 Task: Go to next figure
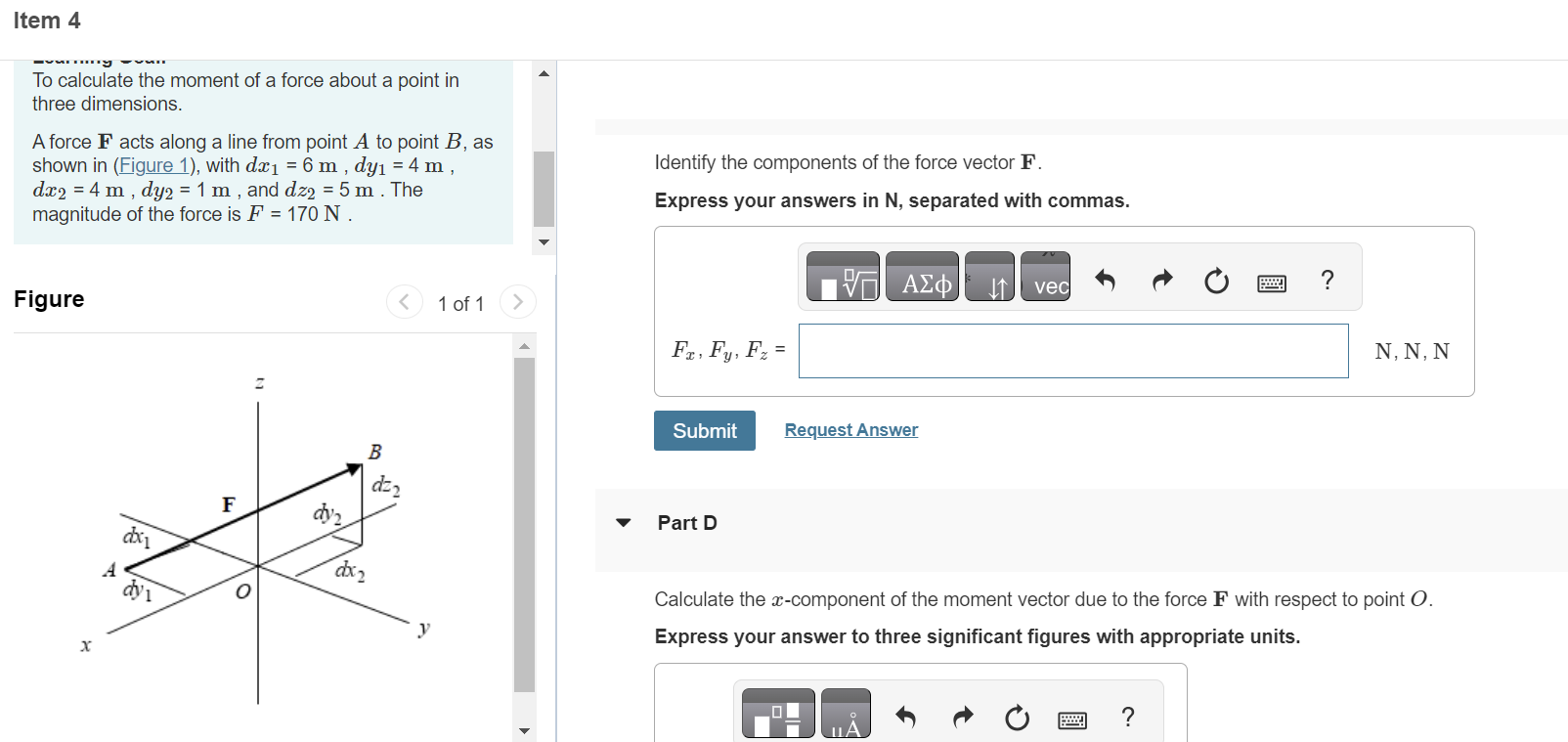coord(518,301)
